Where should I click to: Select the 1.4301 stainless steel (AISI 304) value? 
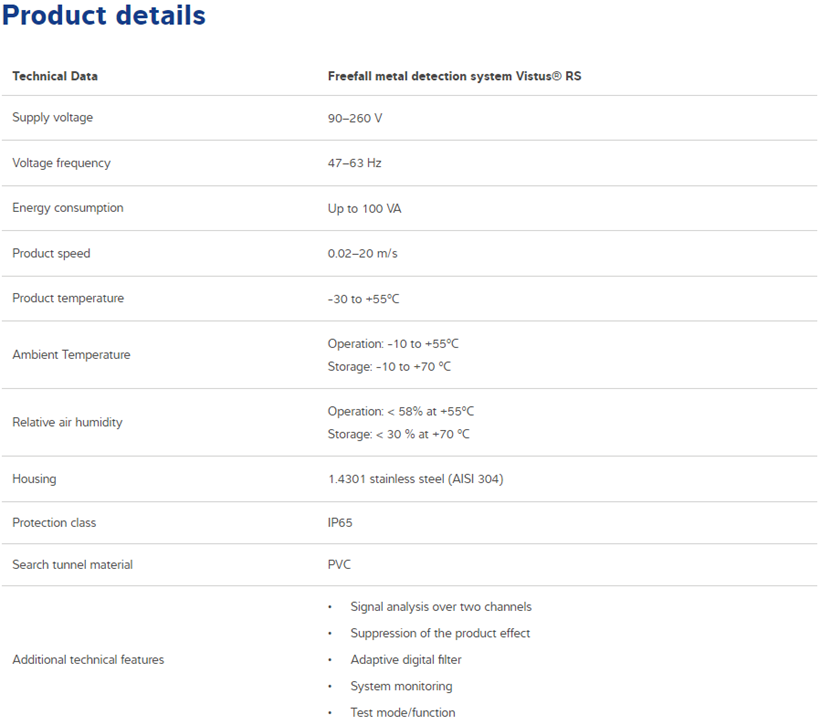coord(416,479)
